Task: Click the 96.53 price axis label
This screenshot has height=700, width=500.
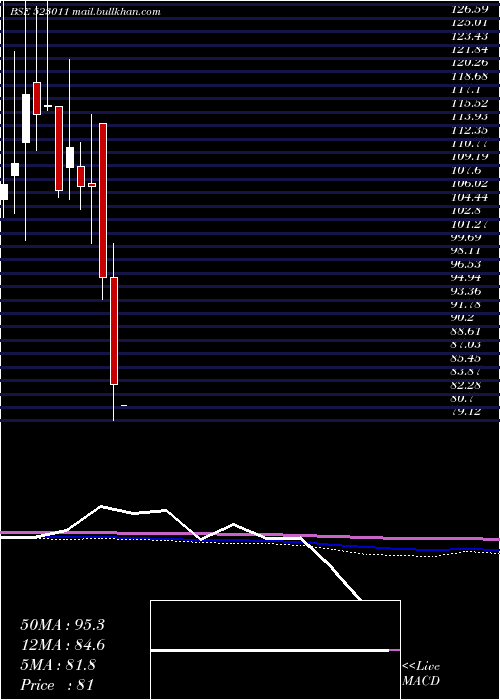Action: pyautogui.click(x=468, y=263)
